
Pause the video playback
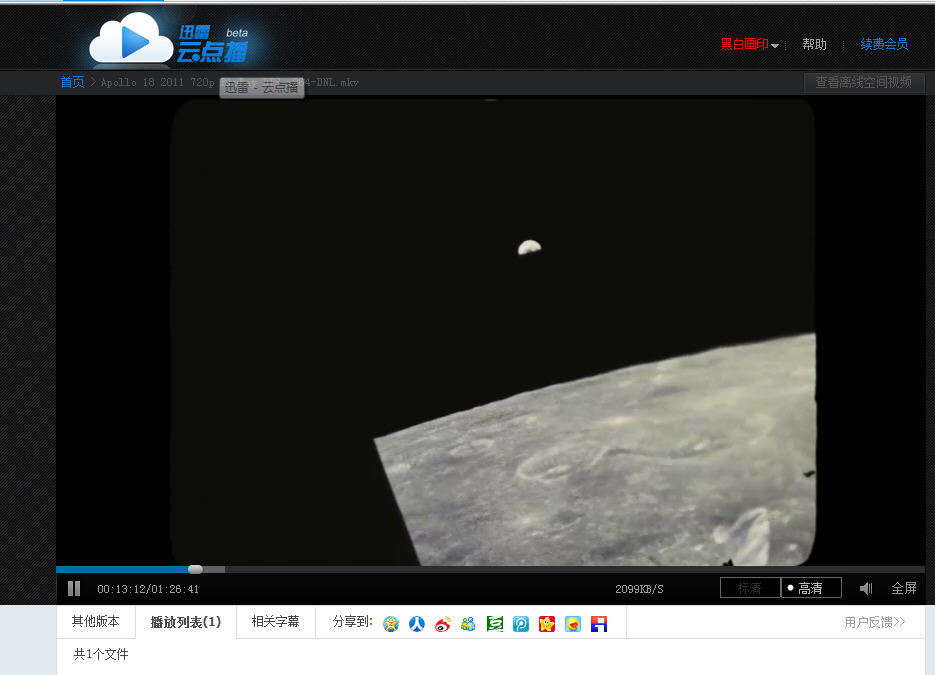coord(74,589)
